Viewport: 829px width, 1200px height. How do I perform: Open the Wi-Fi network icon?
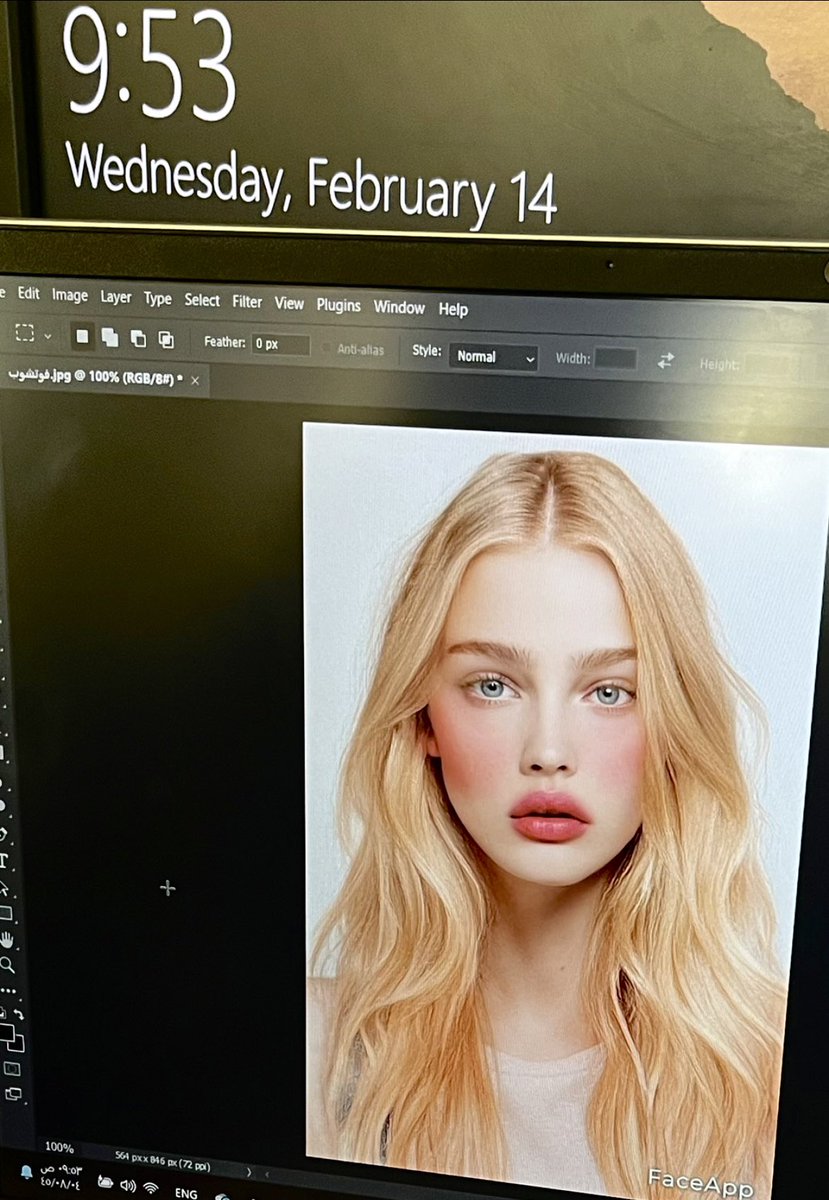[151, 1188]
